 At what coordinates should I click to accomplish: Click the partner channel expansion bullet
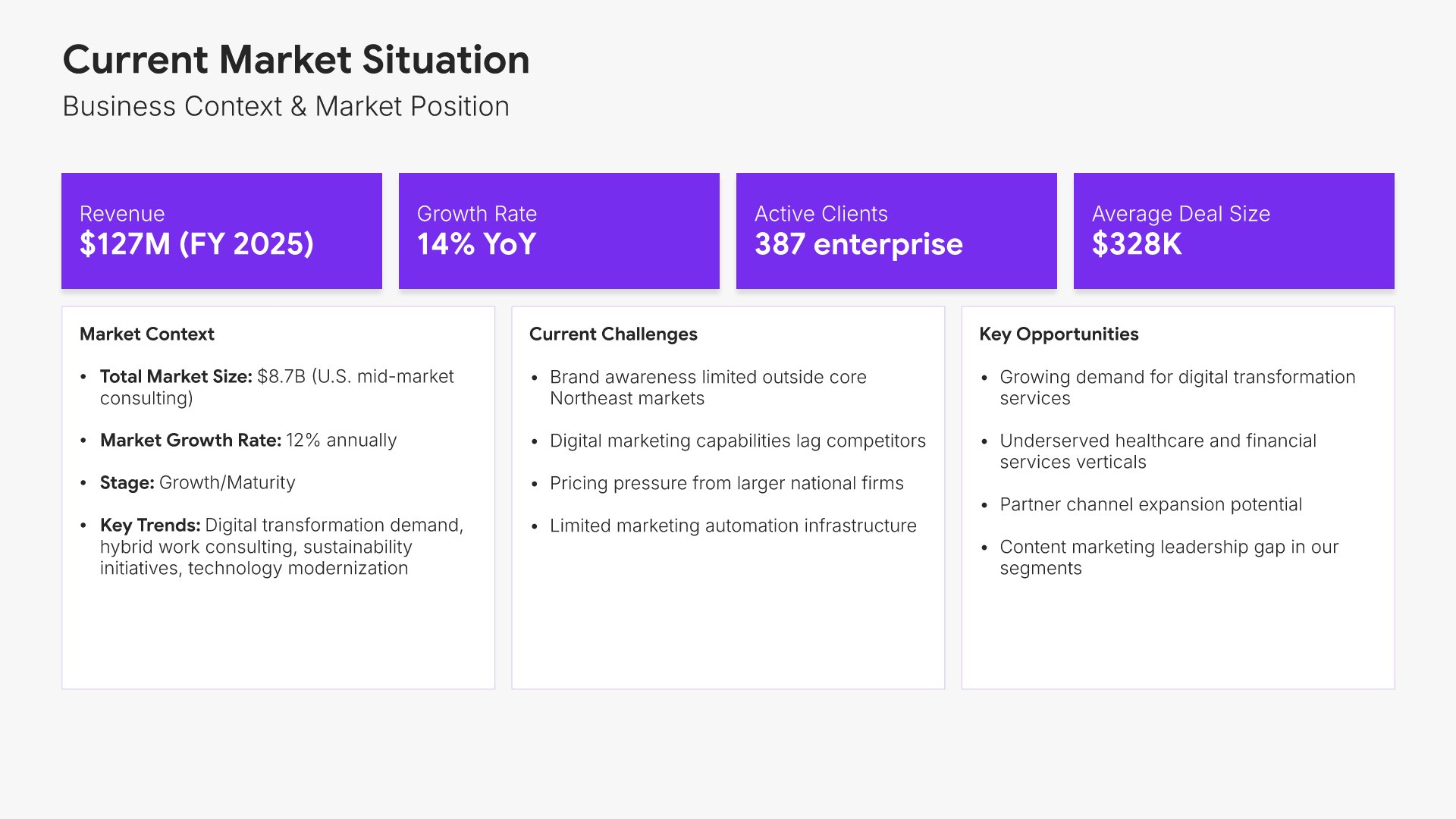click(1150, 504)
